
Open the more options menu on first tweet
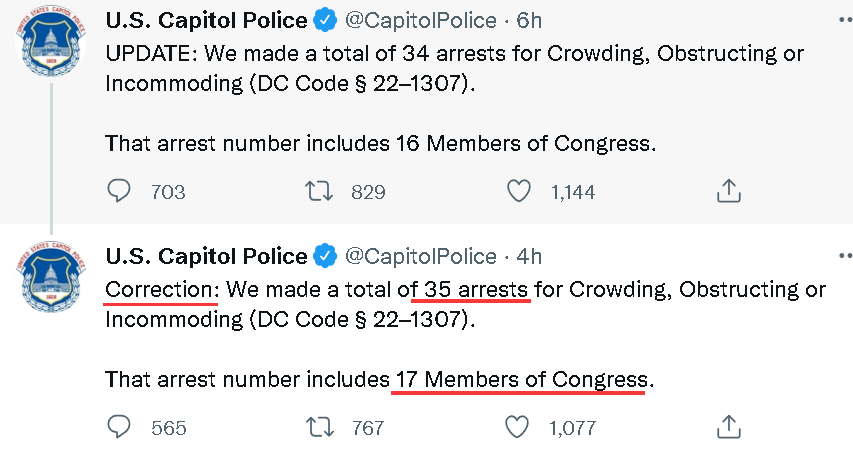(x=845, y=20)
